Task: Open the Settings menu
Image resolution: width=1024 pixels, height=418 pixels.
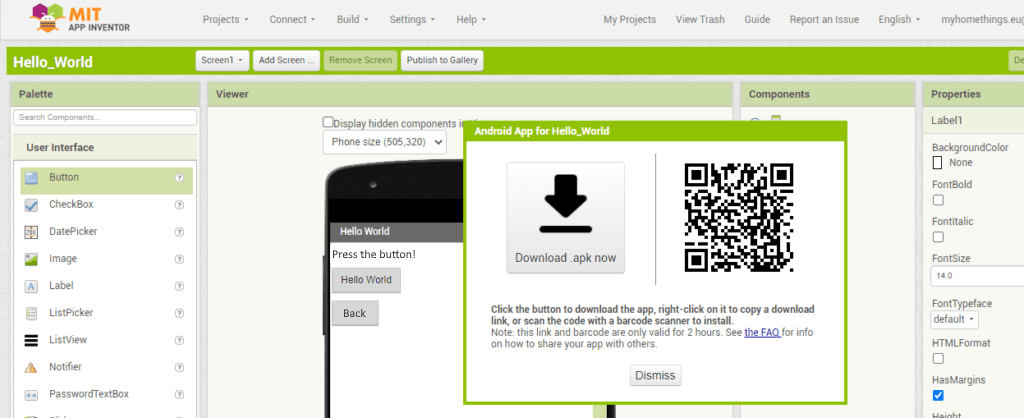Action: (x=412, y=20)
